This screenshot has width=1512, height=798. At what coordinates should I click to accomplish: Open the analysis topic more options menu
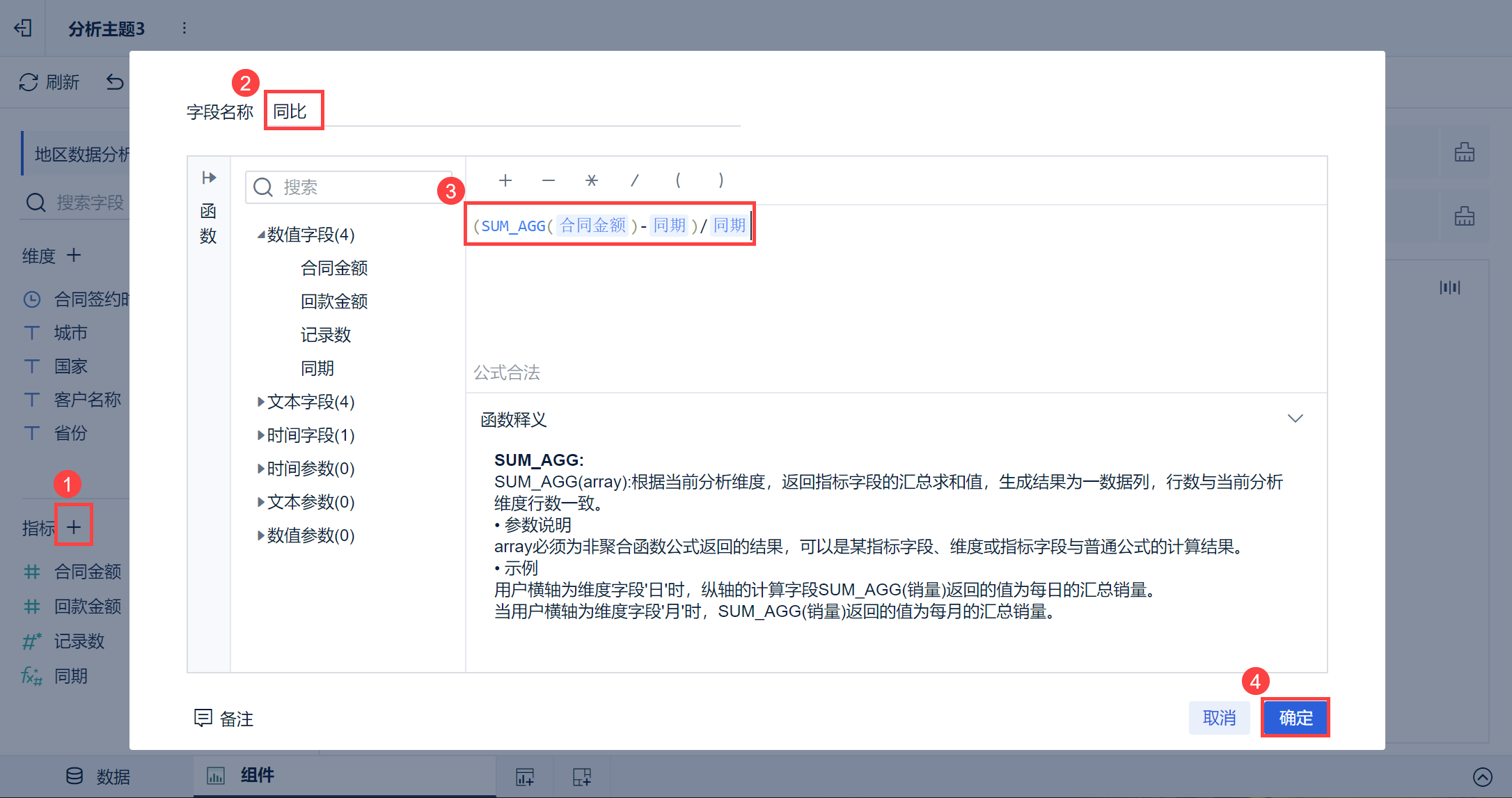(184, 28)
